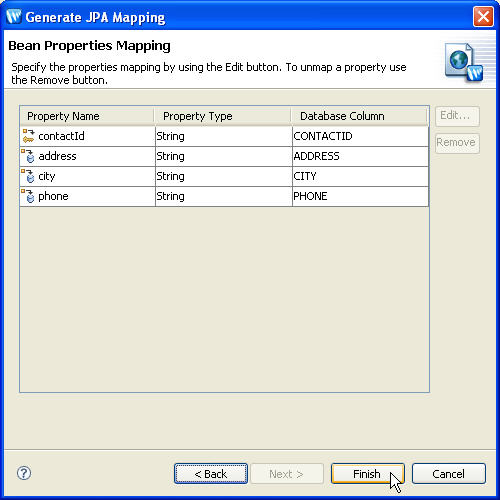Click the String type cell for address
500x500 pixels.
224,156
